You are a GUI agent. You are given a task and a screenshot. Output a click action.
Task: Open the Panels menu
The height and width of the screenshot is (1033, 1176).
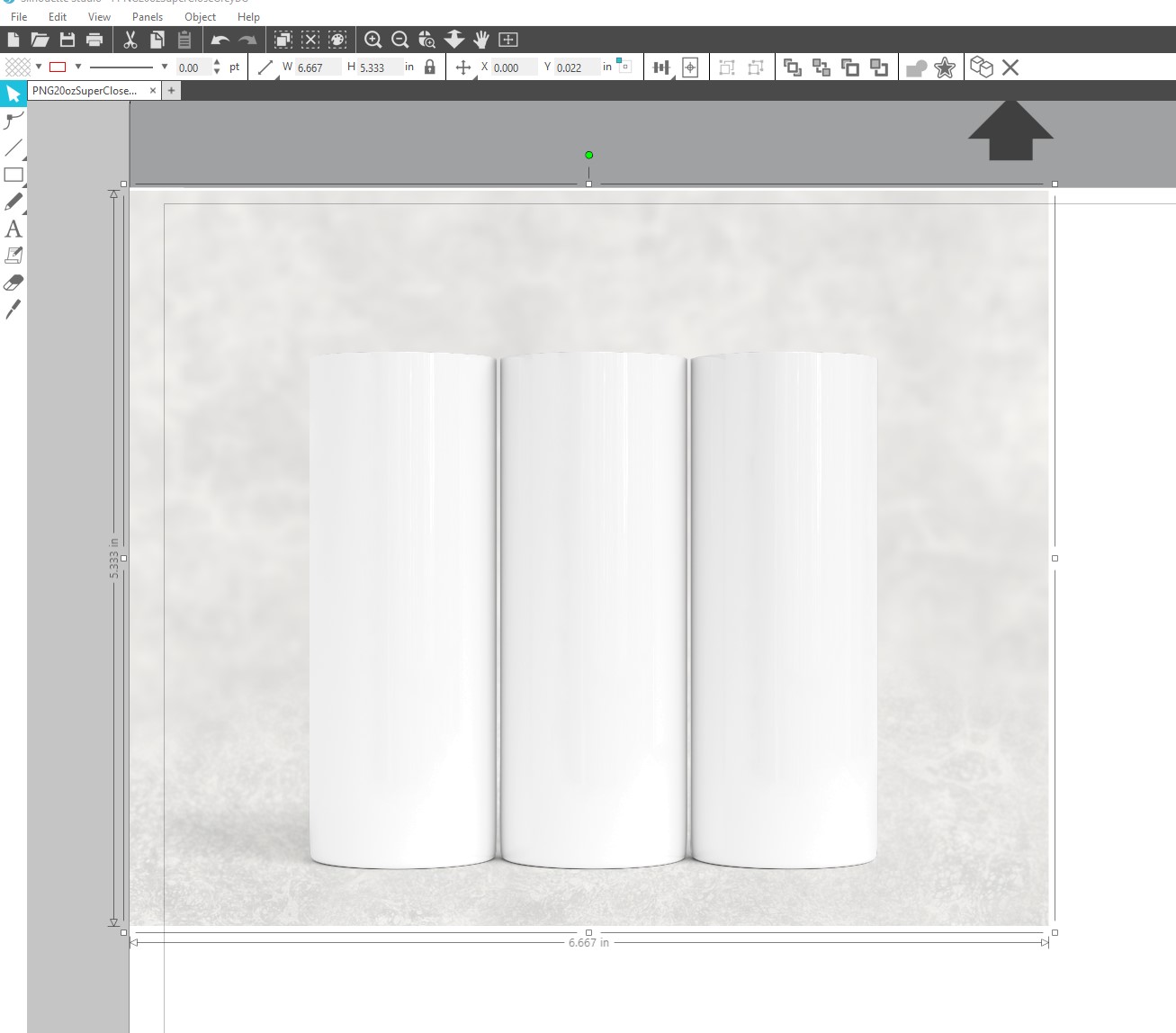[x=147, y=17]
